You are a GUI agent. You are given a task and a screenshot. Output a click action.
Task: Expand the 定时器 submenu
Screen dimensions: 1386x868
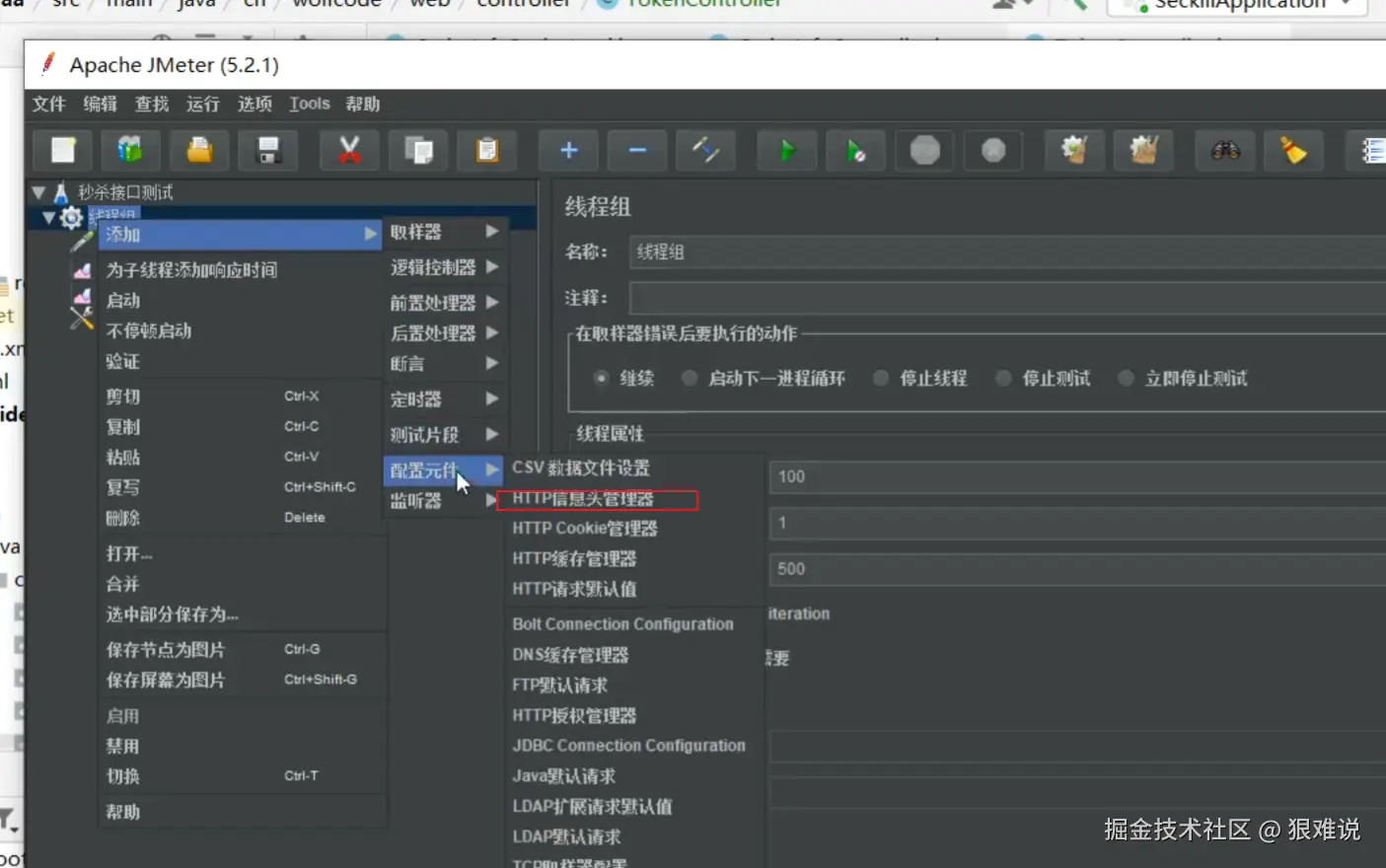(x=446, y=399)
